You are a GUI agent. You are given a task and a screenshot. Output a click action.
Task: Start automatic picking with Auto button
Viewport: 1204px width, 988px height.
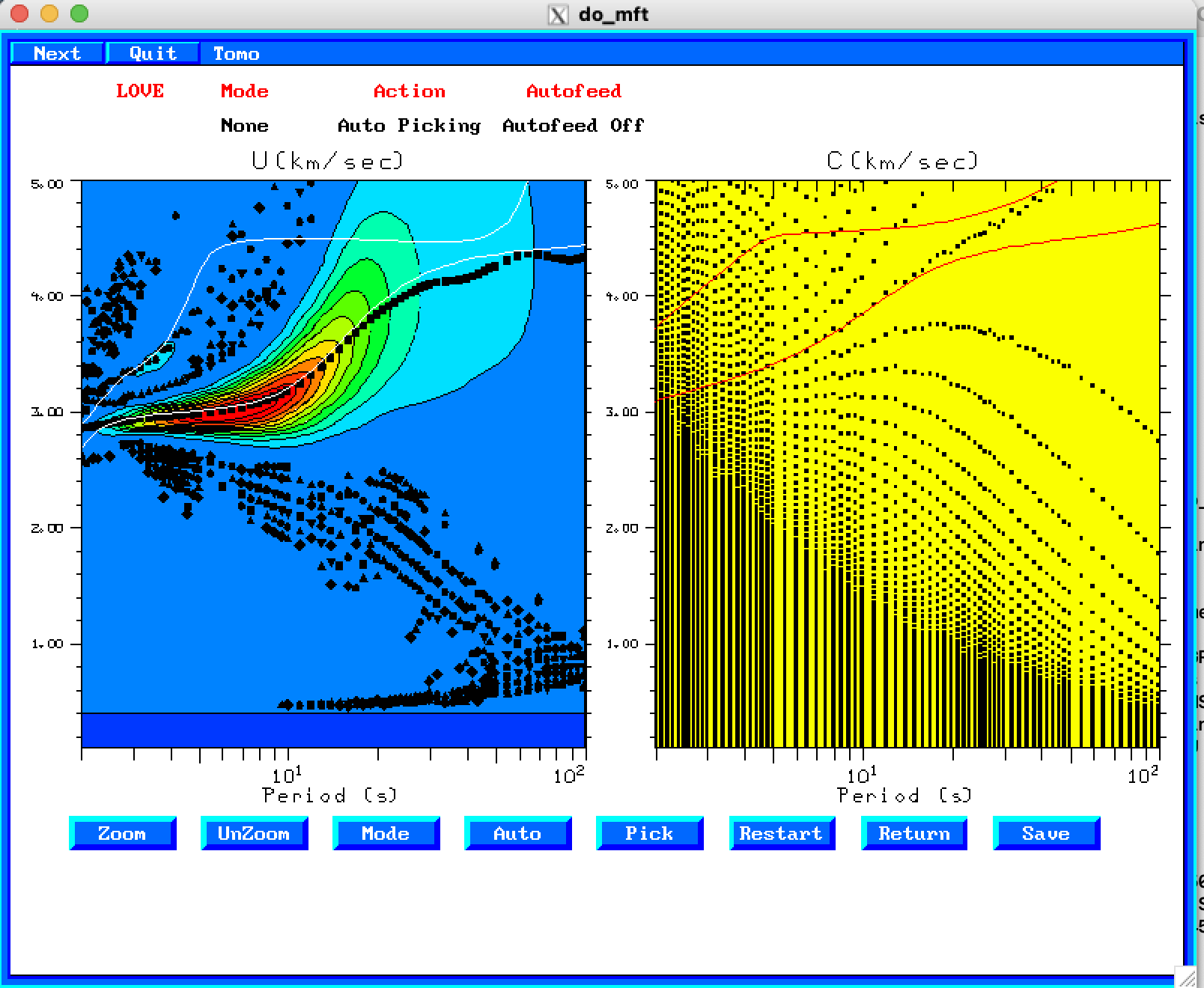pos(517,833)
